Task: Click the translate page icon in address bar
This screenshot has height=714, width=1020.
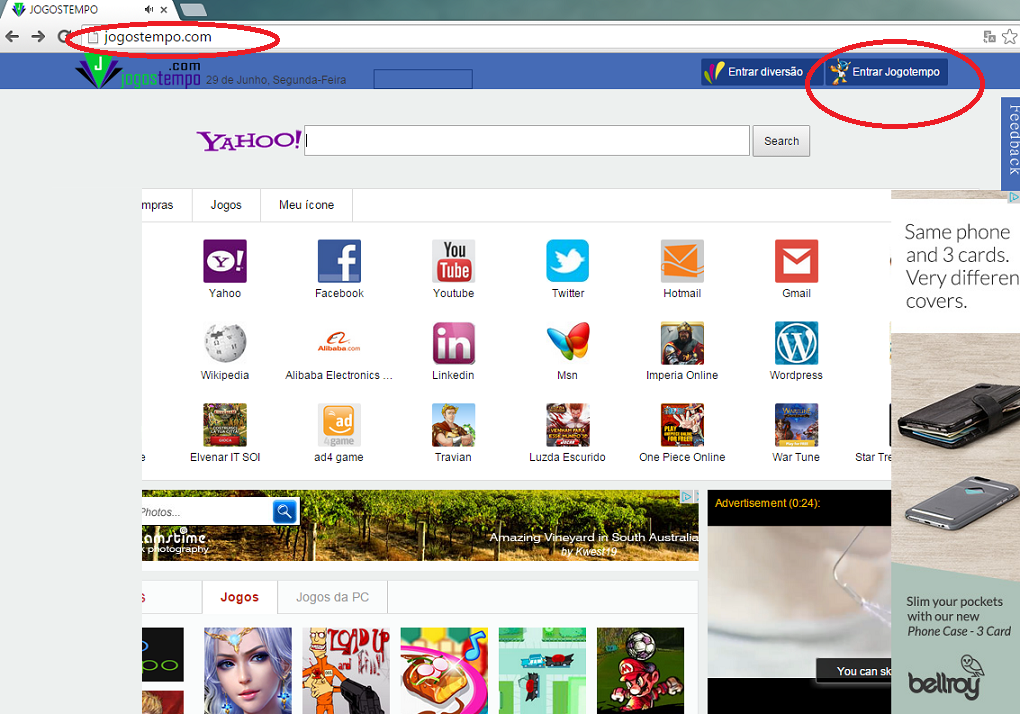Action: coord(989,37)
